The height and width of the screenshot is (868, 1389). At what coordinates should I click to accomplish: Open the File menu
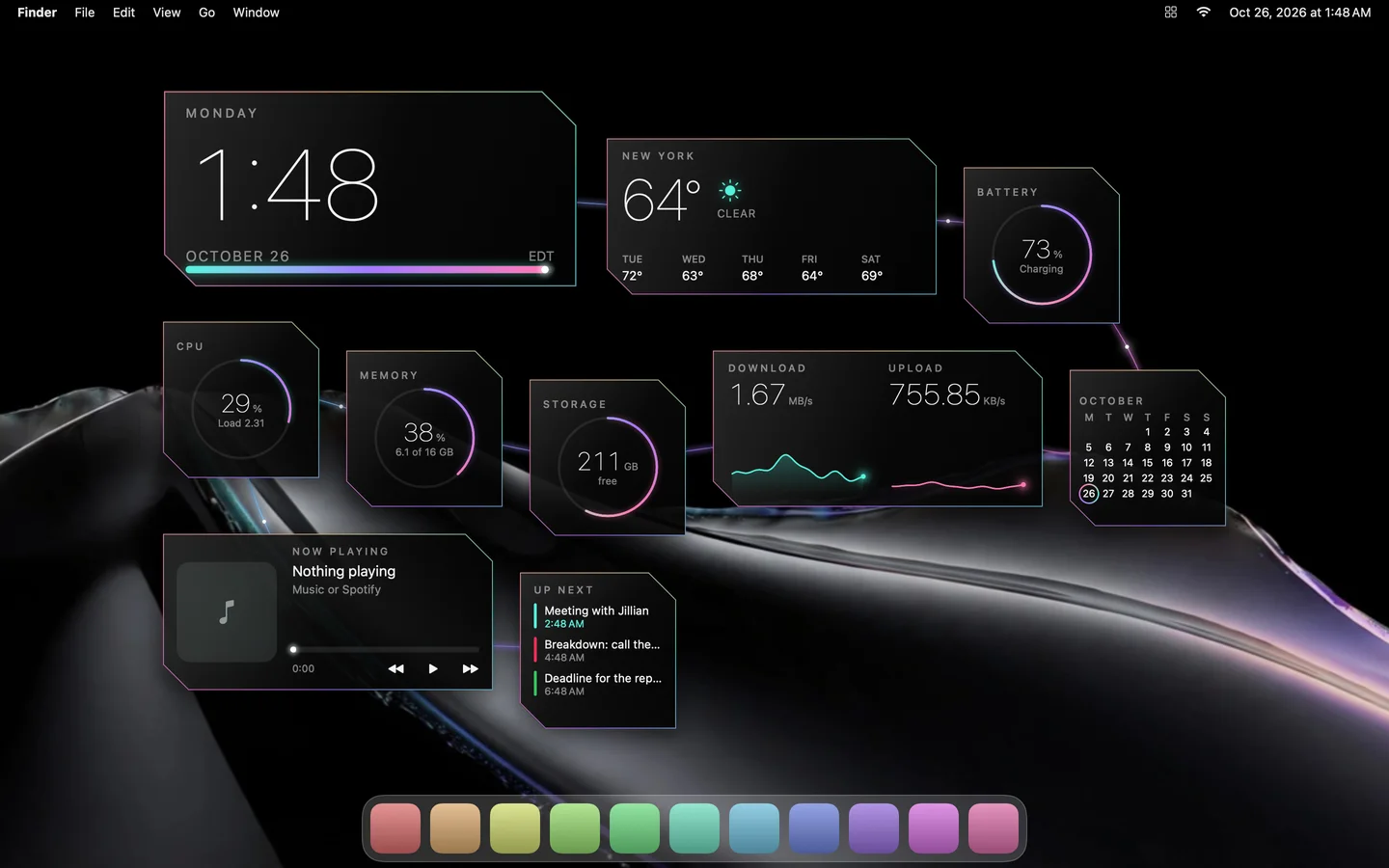pyautogui.click(x=85, y=13)
